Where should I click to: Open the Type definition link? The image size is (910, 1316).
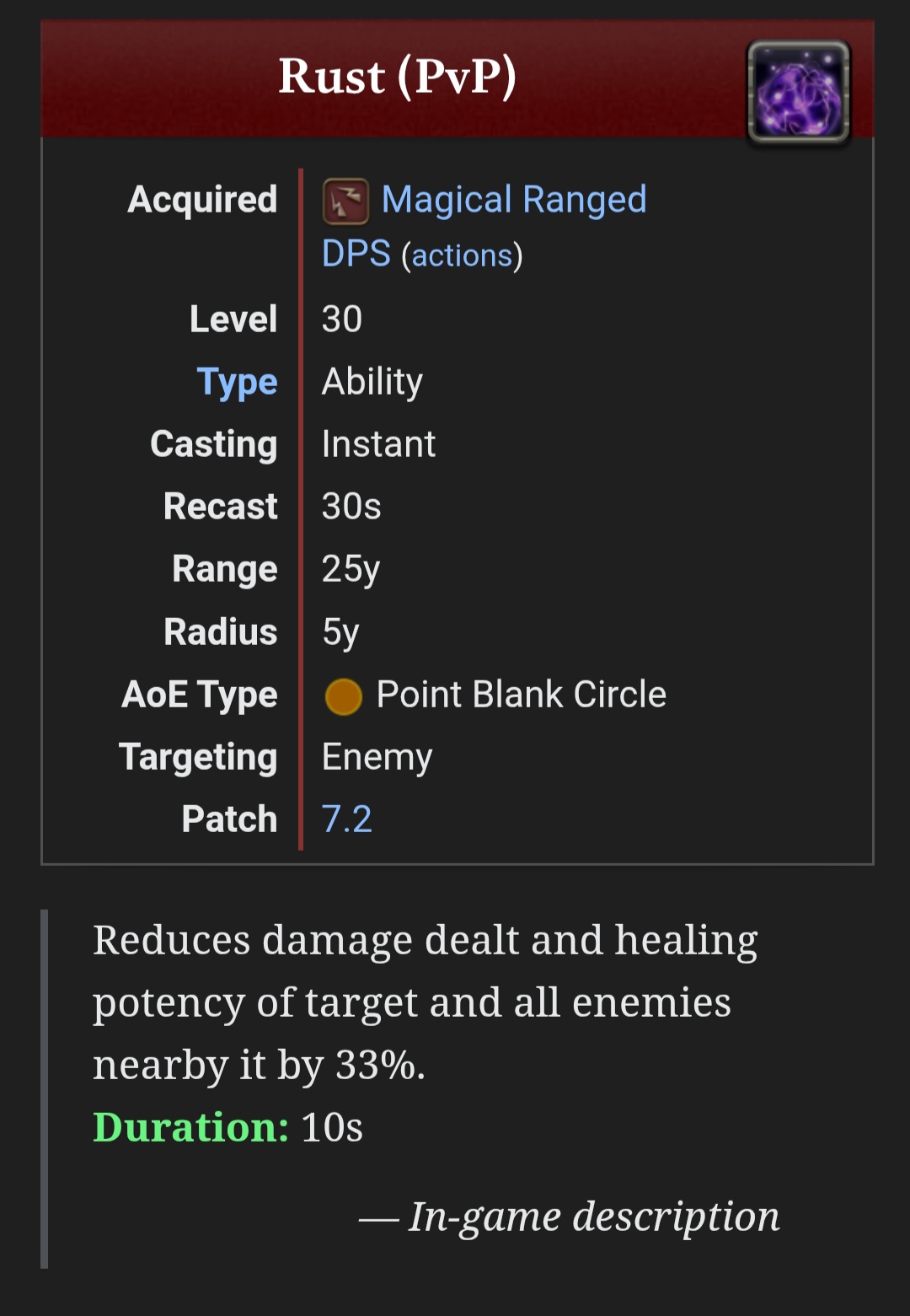[237, 383]
